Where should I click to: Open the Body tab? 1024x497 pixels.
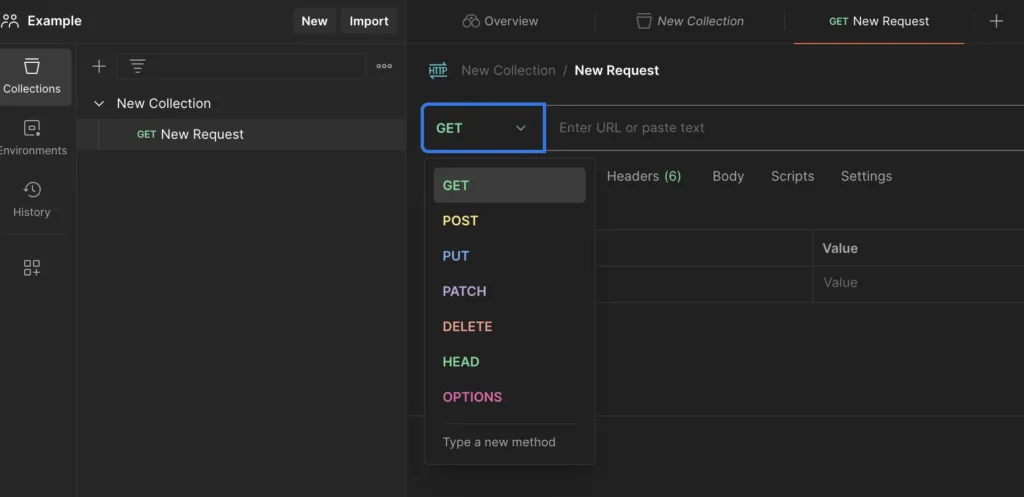pyautogui.click(x=728, y=176)
